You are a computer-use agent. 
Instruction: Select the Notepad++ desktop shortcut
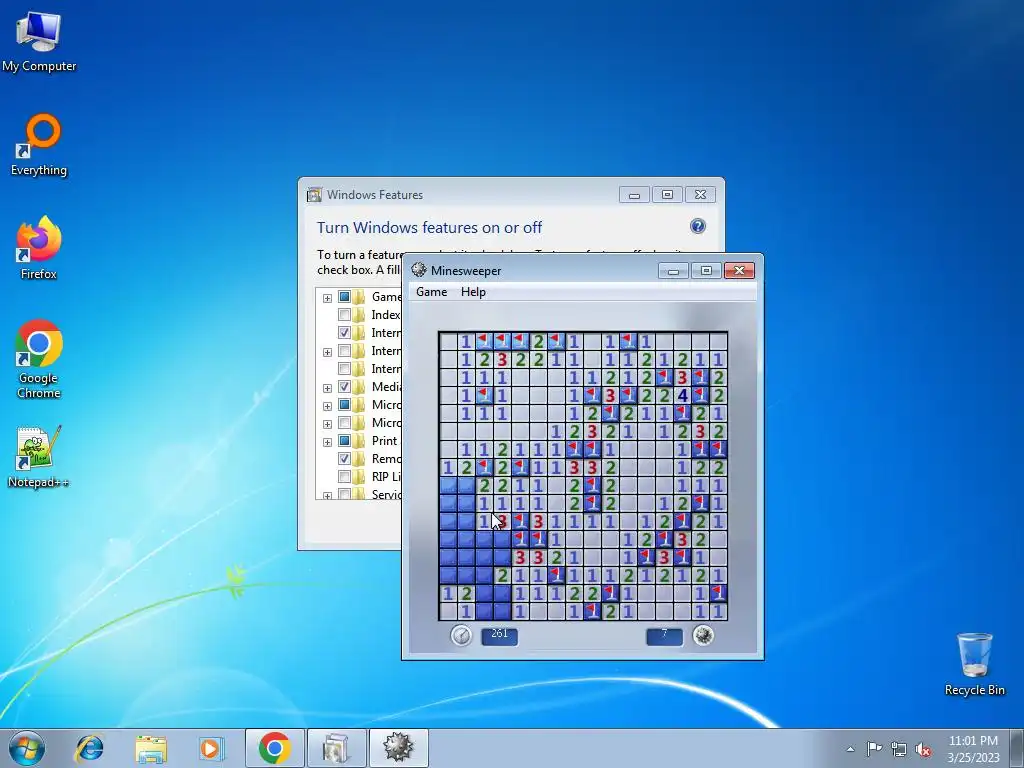coord(39,457)
